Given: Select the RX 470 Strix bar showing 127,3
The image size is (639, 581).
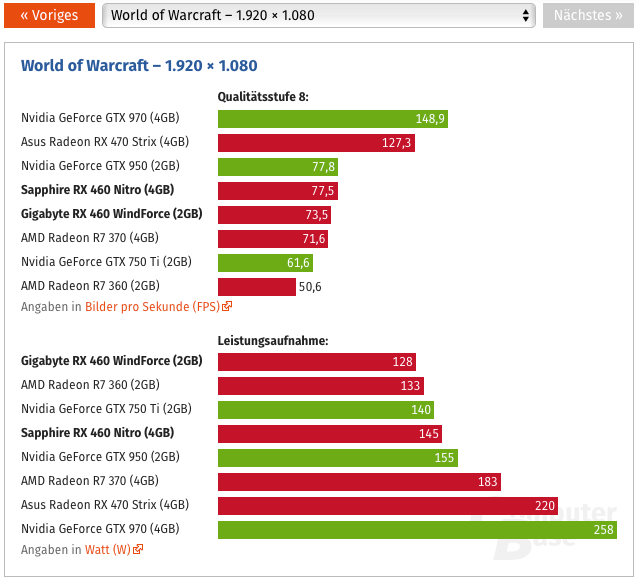Looking at the screenshot, I should [x=316, y=143].
